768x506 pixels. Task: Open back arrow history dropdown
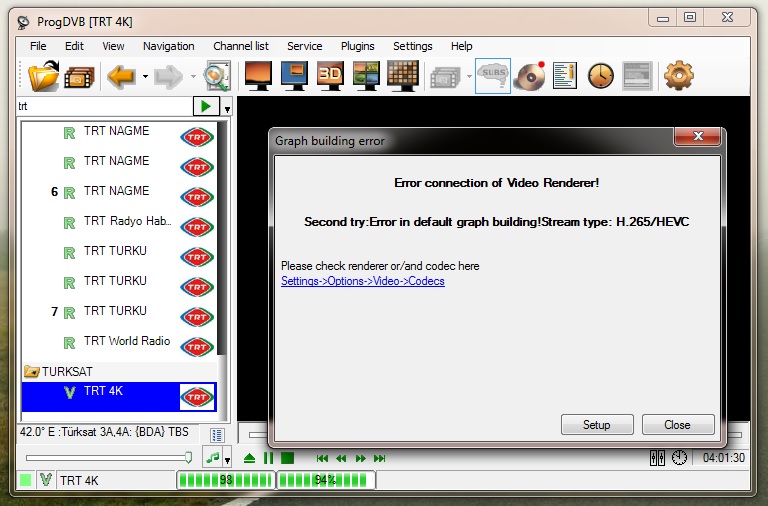click(145, 76)
